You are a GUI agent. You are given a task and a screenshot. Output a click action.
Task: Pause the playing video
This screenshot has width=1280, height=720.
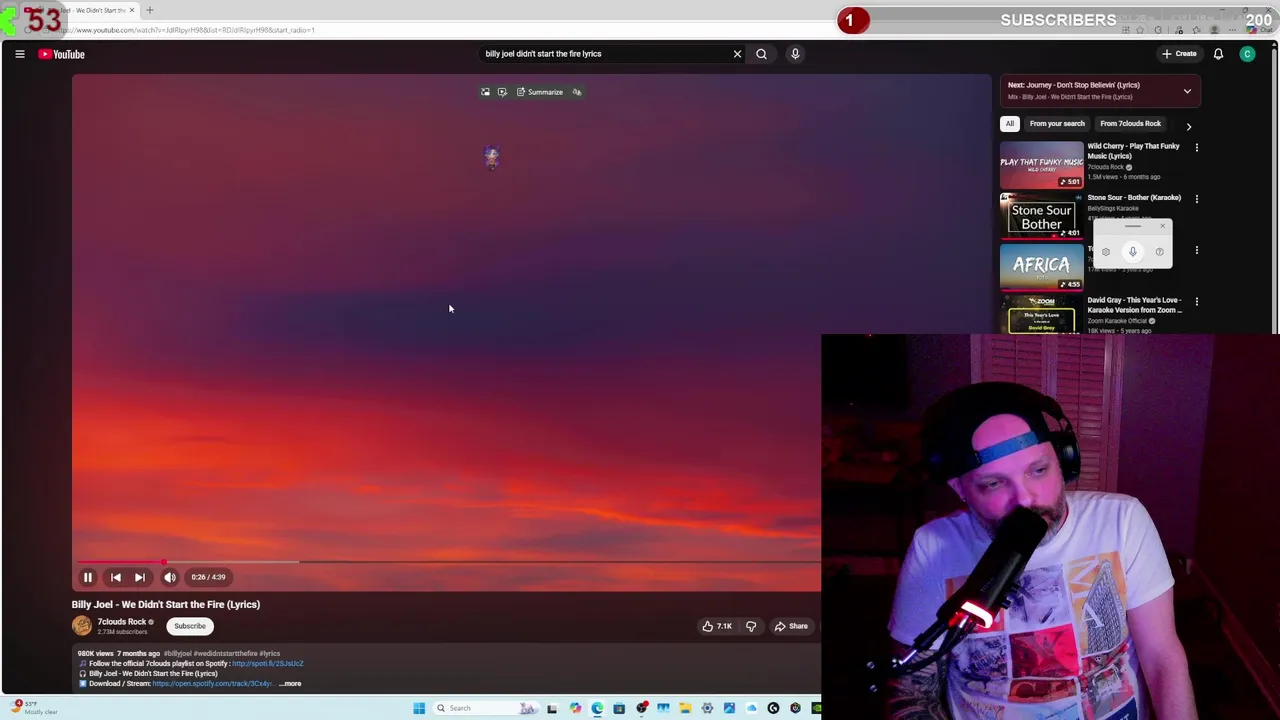pos(87,577)
